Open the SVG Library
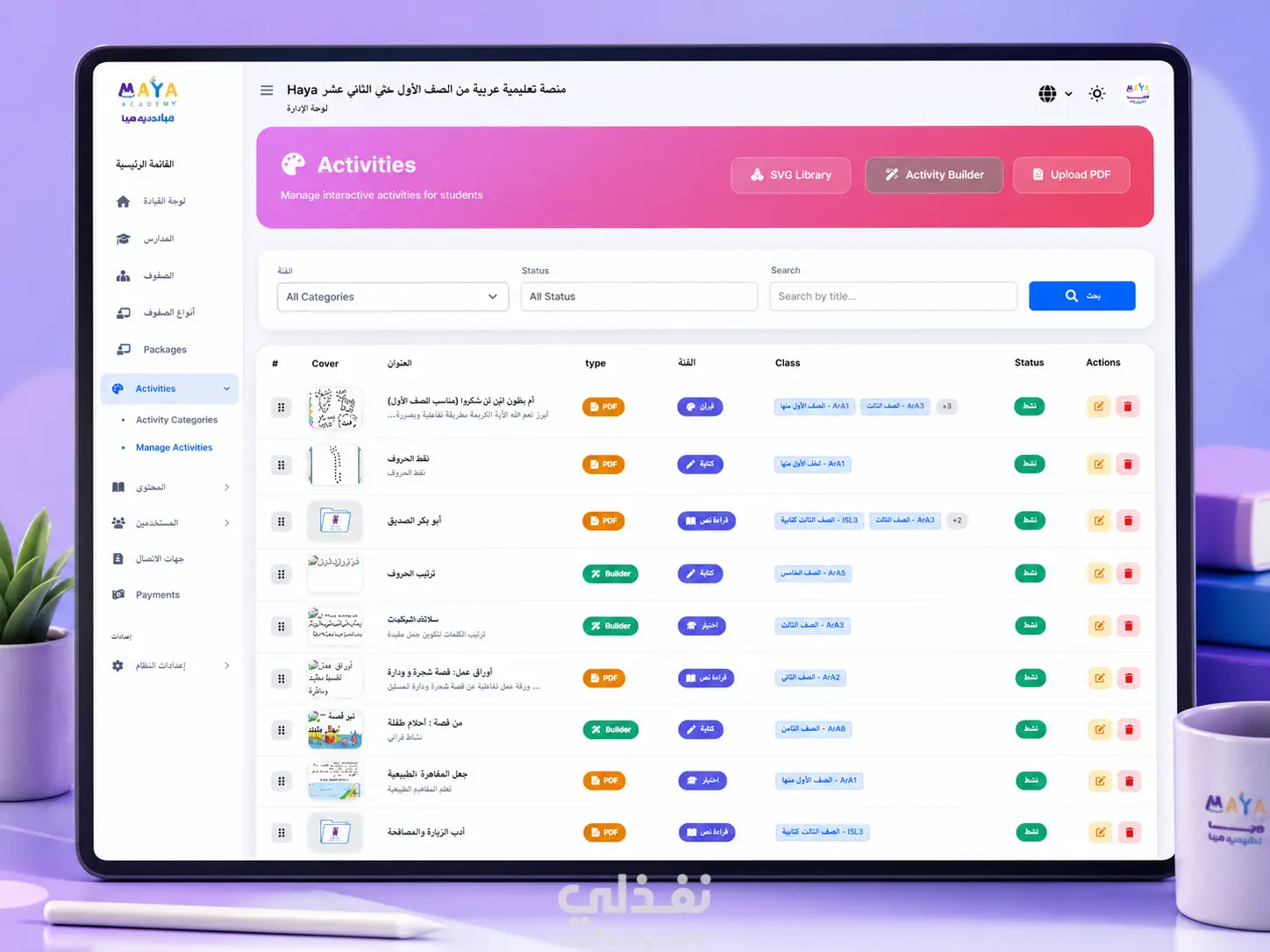This screenshot has height=952, width=1270. pos(791,174)
